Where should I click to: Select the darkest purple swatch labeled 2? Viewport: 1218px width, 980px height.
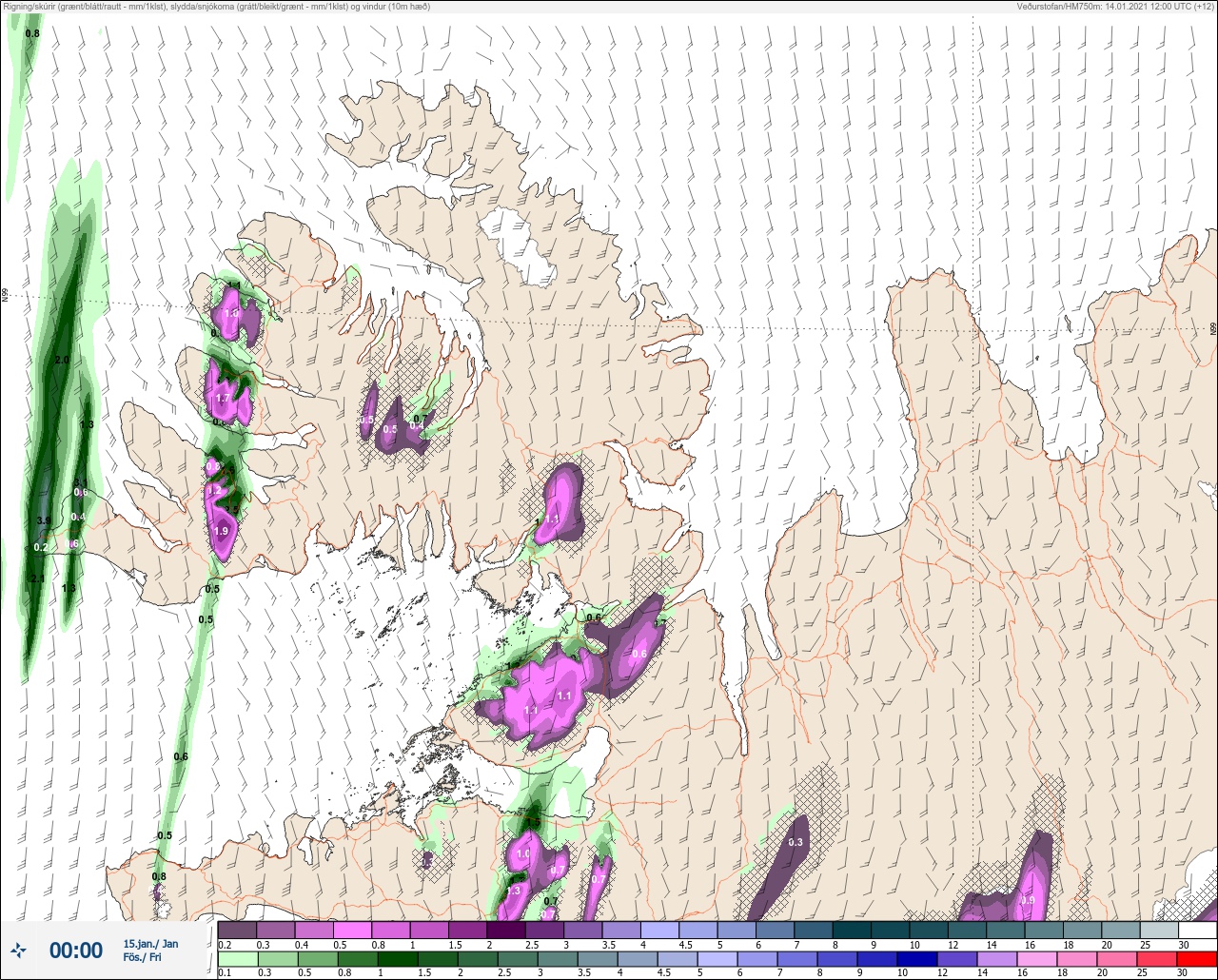[x=505, y=930]
